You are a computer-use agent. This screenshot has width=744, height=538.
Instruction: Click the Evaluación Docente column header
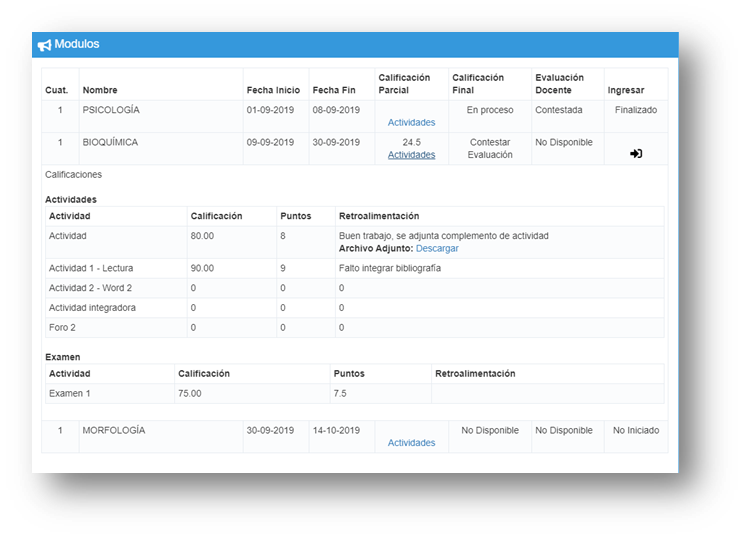tap(559, 84)
